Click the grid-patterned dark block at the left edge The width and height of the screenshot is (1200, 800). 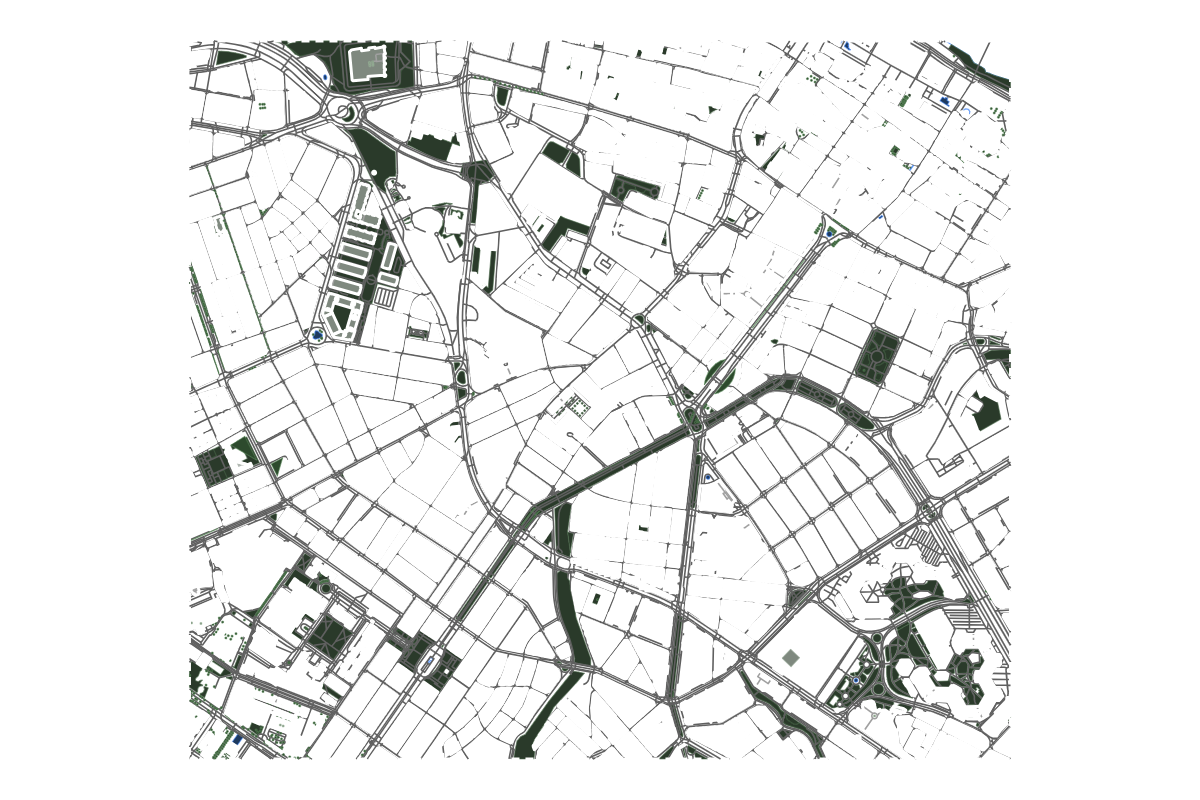coord(213,466)
